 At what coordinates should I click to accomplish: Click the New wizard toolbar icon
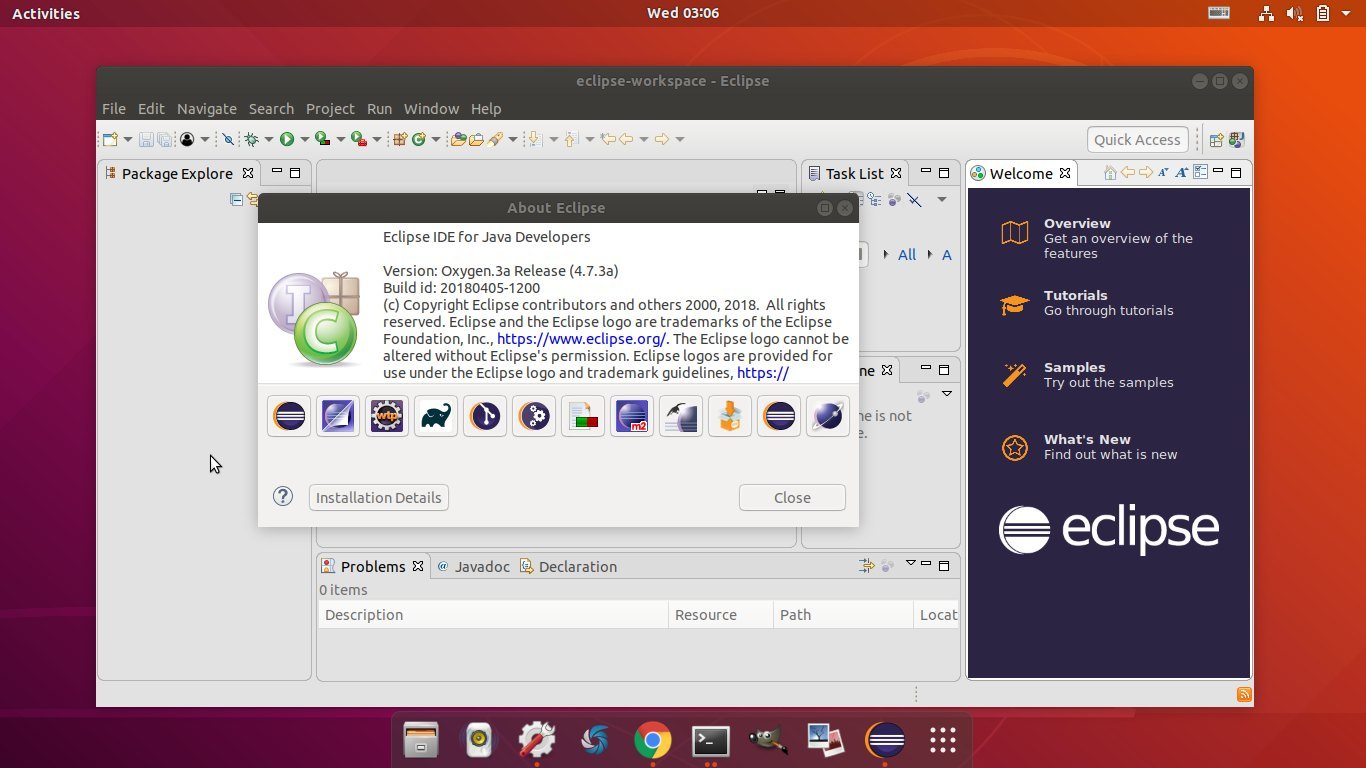coord(110,139)
